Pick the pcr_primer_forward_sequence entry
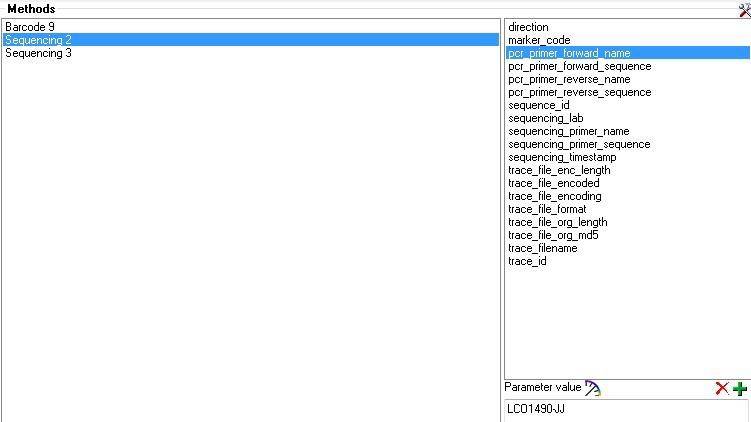 (579, 66)
